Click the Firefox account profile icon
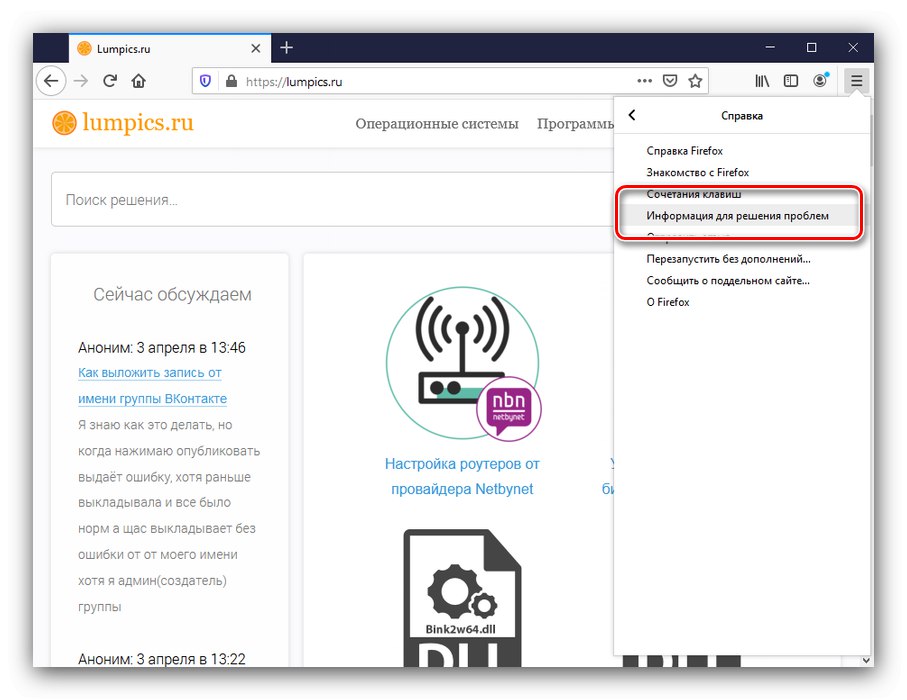The height and width of the screenshot is (700, 907). (820, 81)
